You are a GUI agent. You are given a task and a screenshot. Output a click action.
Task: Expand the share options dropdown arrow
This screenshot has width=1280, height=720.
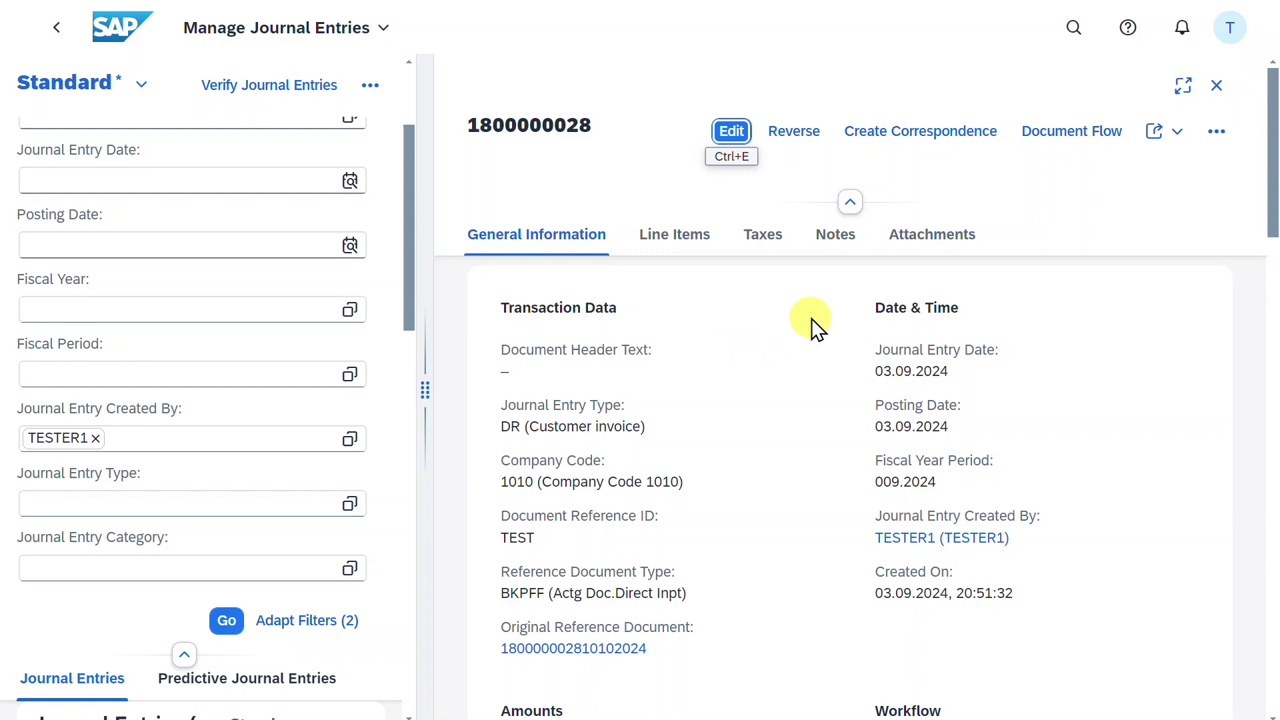1177,131
